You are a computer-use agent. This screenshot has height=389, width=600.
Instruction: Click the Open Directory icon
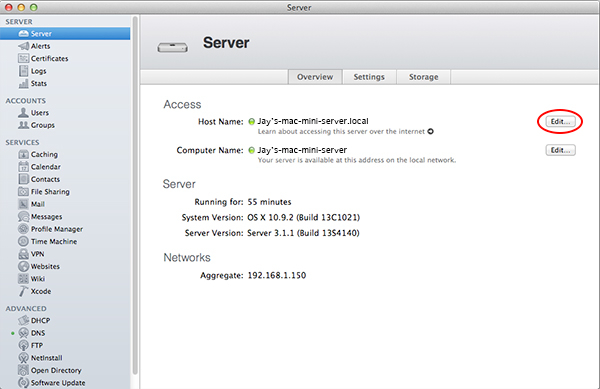pos(23,370)
